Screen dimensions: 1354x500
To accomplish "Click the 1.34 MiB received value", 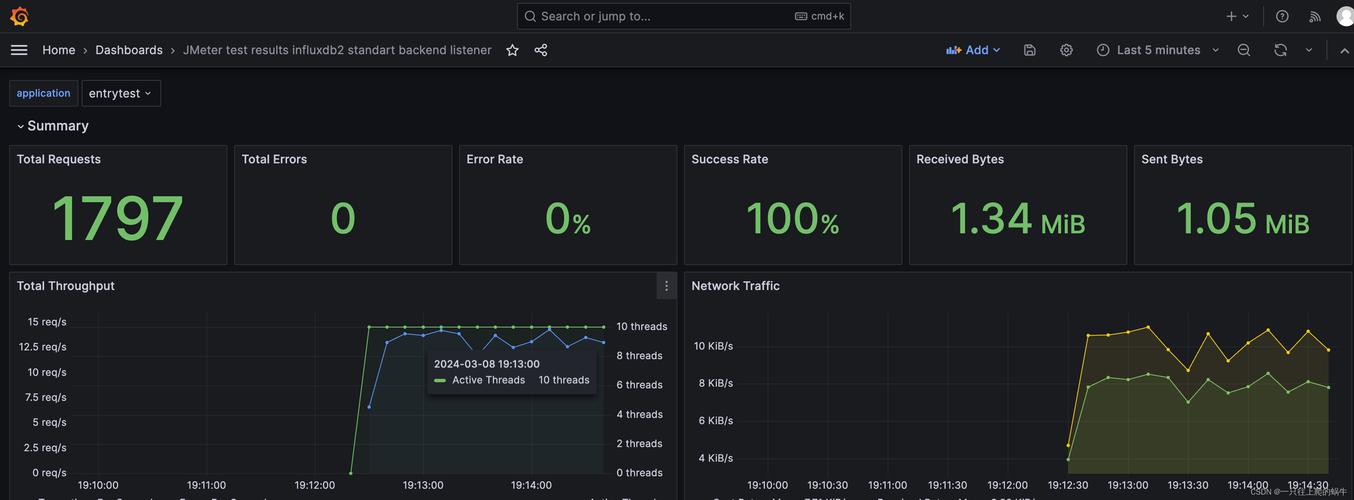I will 1018,219.
